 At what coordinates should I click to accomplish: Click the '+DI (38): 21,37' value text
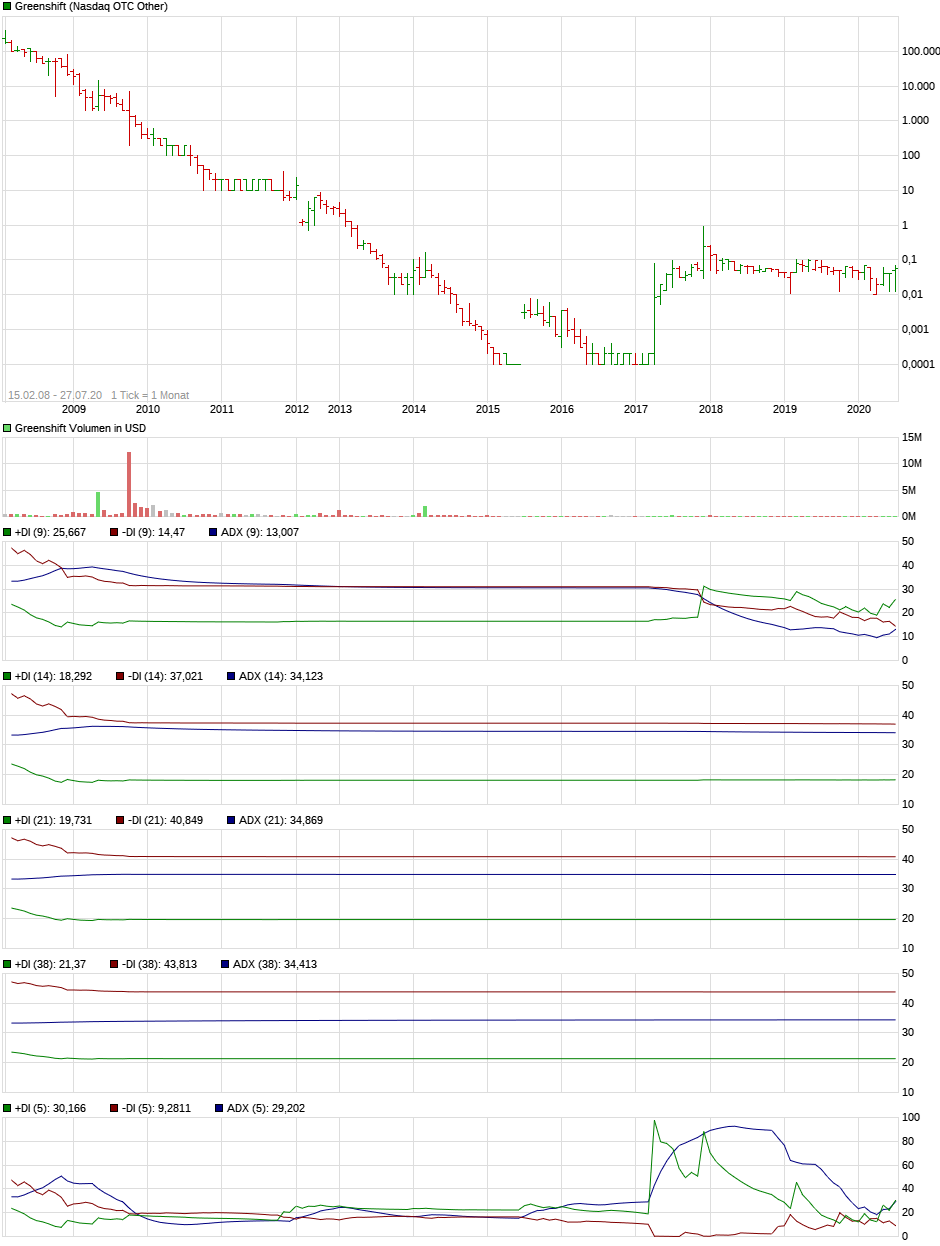(50, 964)
